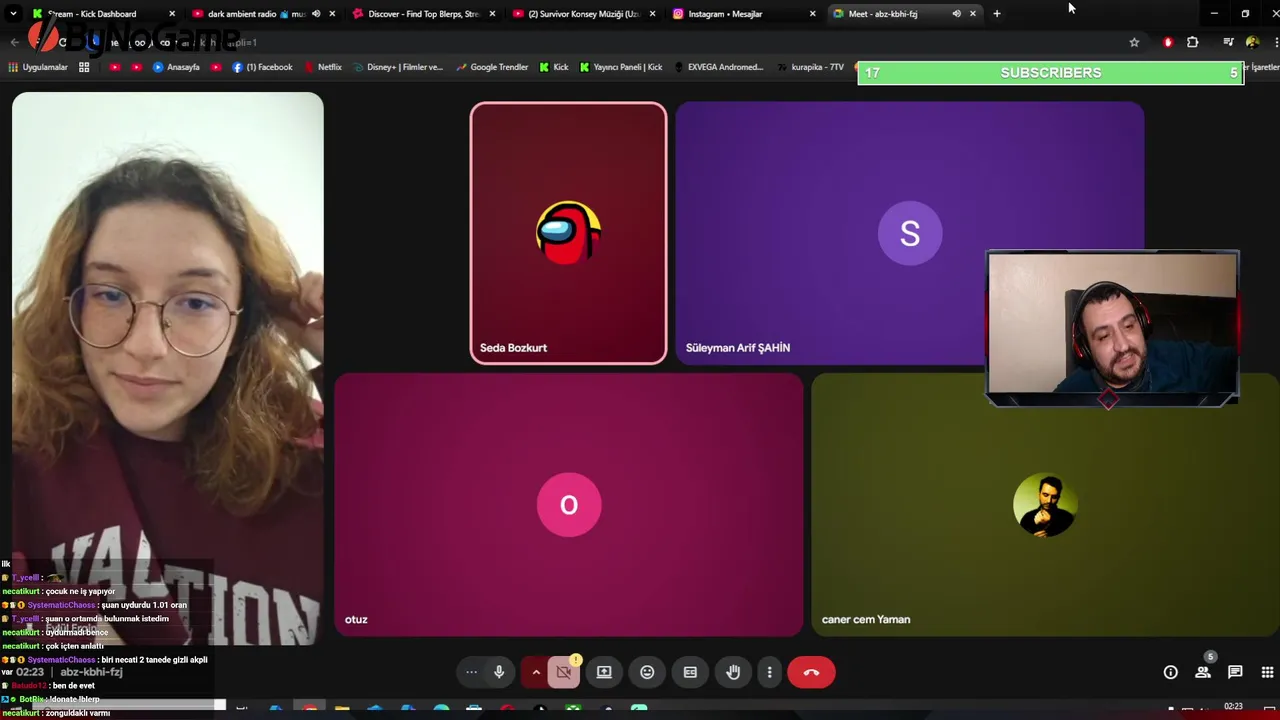This screenshot has width=1280, height=720.
Task: Switch to Discover - Find Top Blerps tab
Action: coord(424,14)
